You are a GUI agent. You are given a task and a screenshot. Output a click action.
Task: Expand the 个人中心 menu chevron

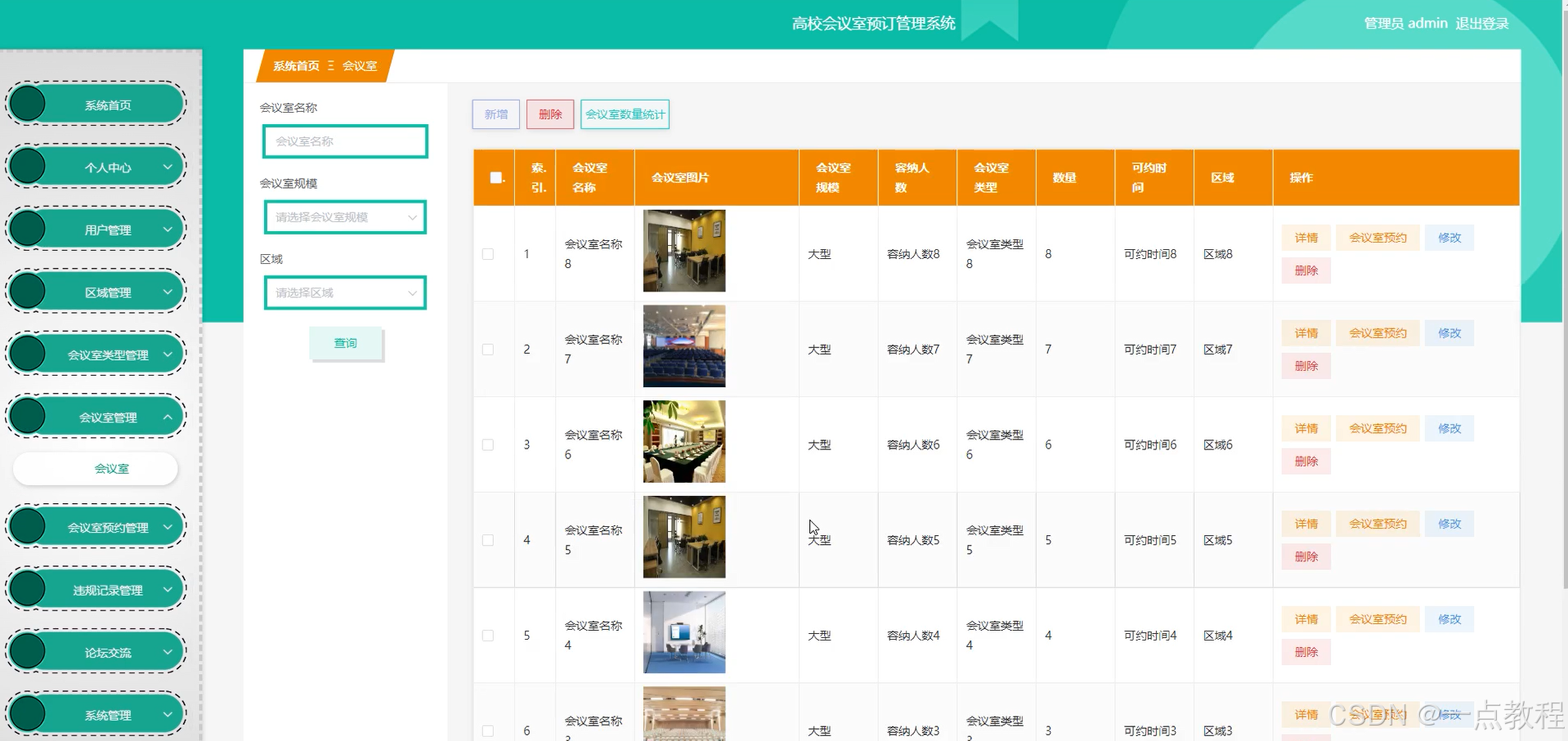click(x=168, y=167)
